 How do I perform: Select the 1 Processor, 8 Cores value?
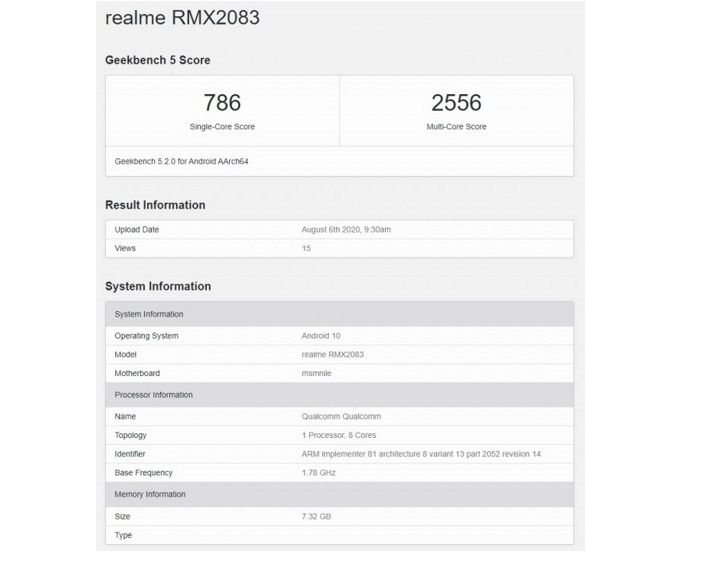pos(339,435)
